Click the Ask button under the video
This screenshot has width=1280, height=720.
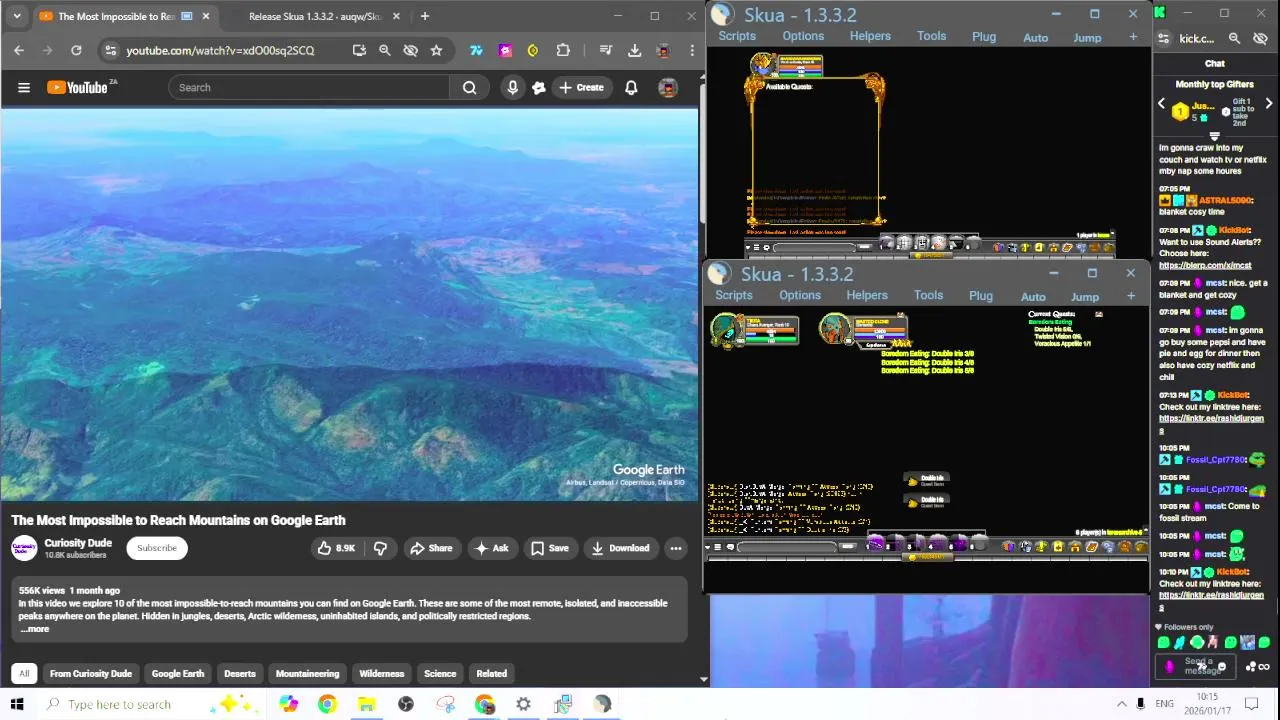click(x=492, y=548)
